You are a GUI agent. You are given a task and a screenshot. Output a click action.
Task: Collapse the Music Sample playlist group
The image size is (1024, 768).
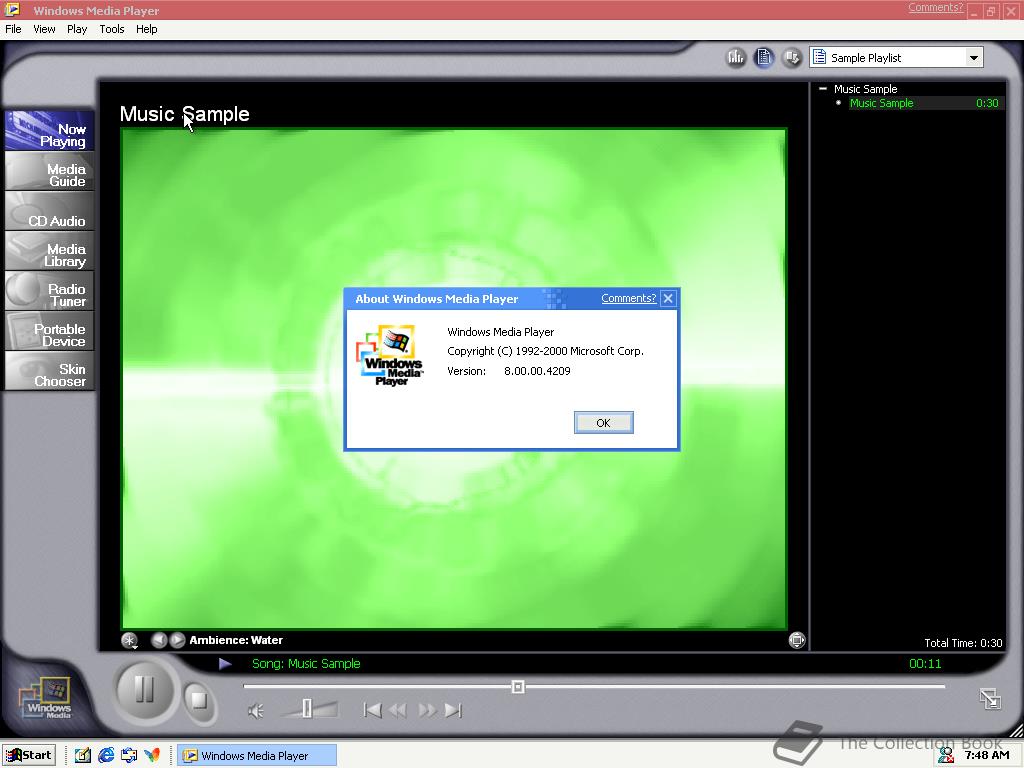(x=823, y=89)
